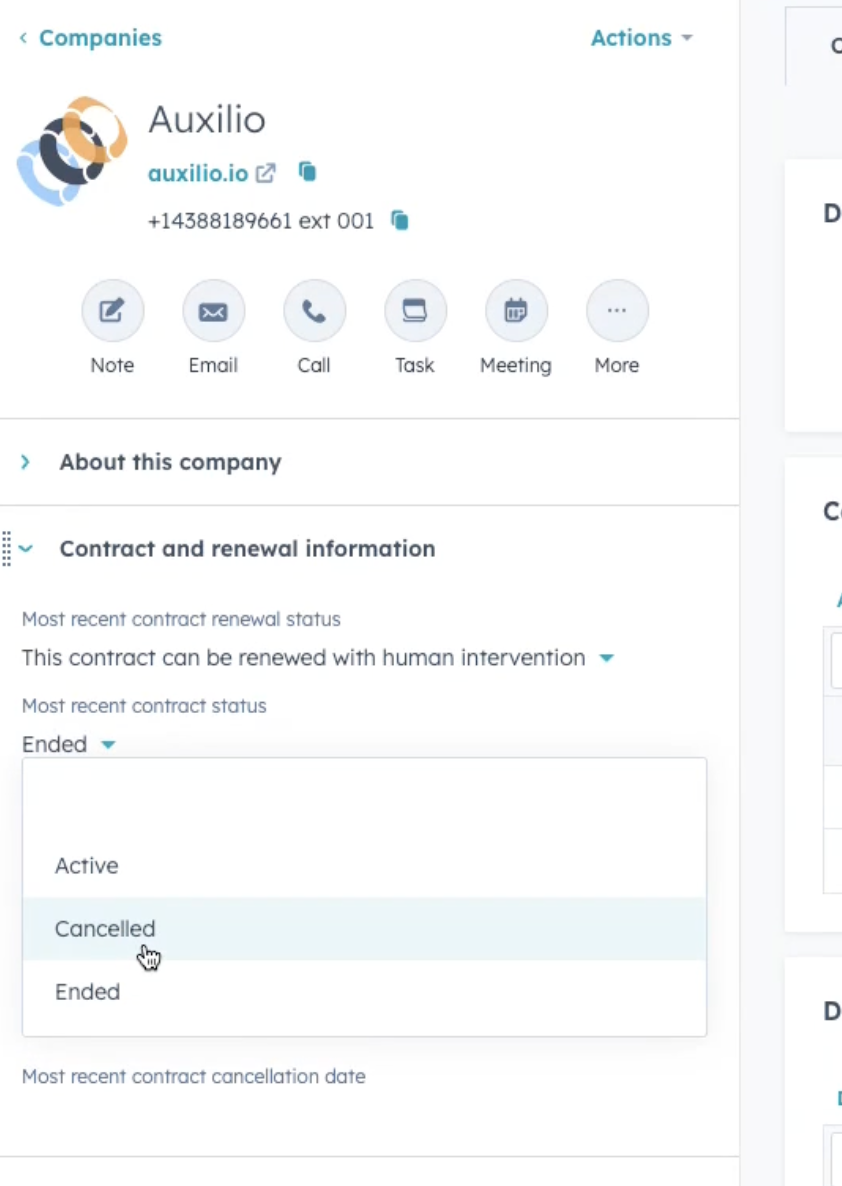
Task: Click the Note icon button
Action: click(x=112, y=311)
